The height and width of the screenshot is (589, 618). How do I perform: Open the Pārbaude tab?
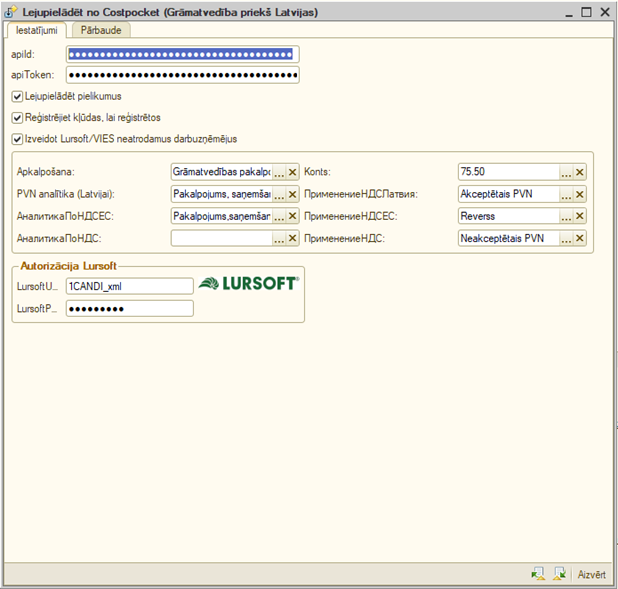(101, 30)
